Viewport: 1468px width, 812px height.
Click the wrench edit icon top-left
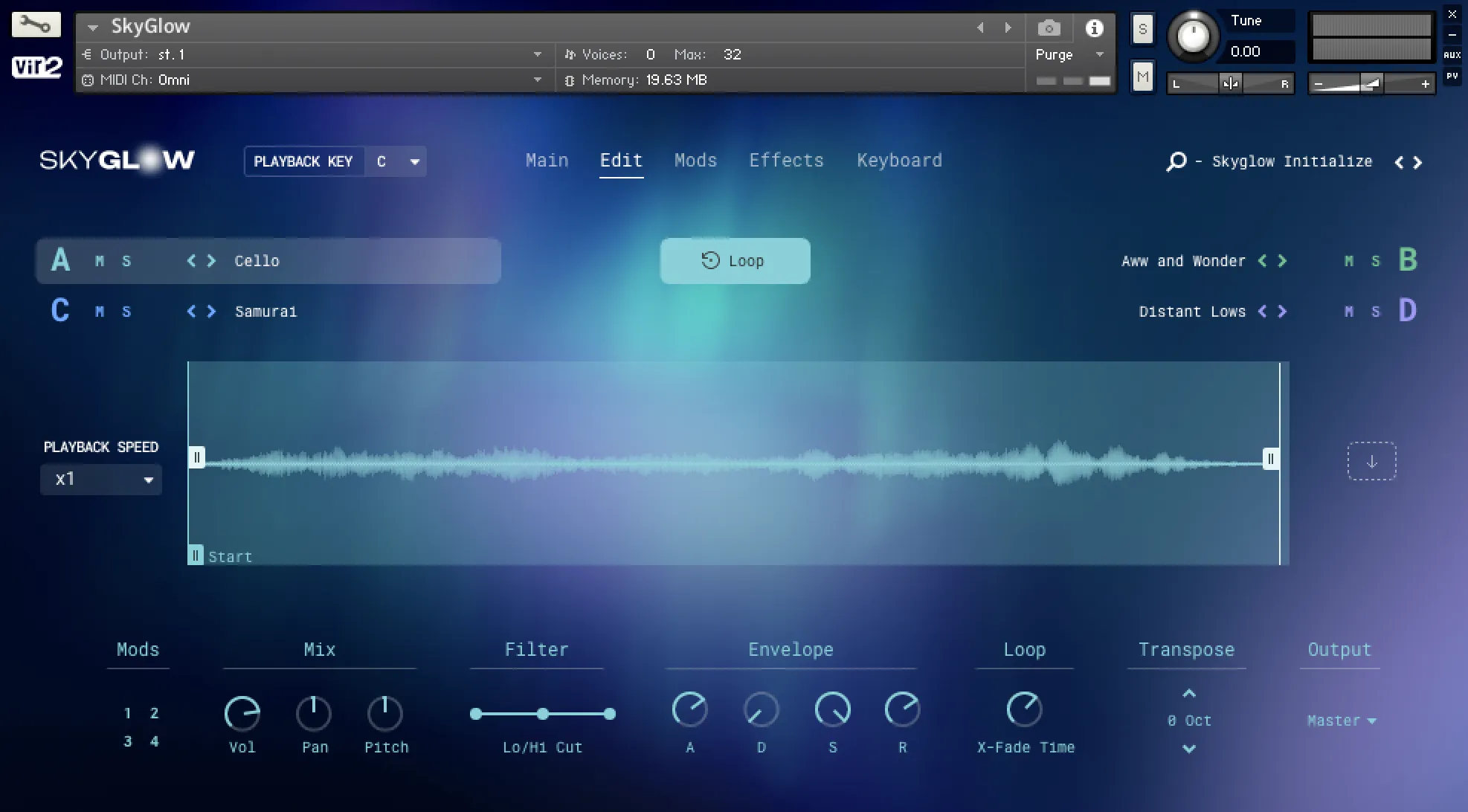pos(35,24)
